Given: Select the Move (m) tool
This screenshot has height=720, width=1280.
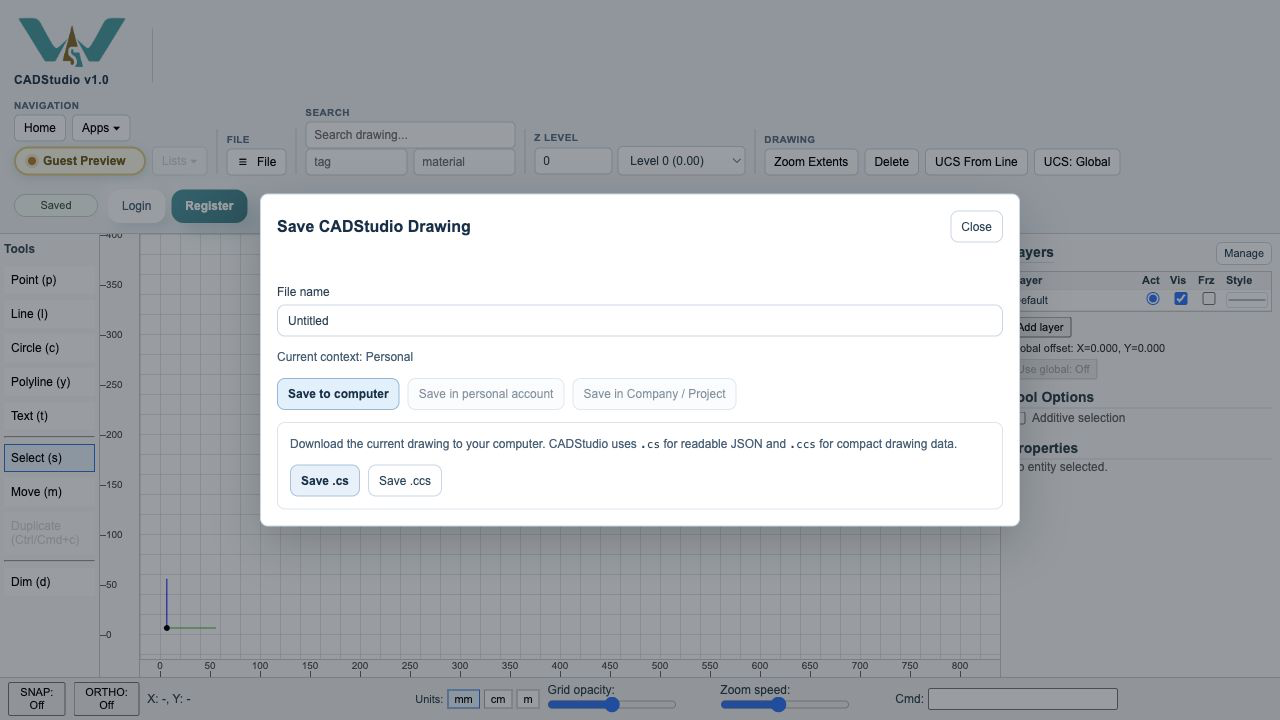Looking at the screenshot, I should [49, 492].
